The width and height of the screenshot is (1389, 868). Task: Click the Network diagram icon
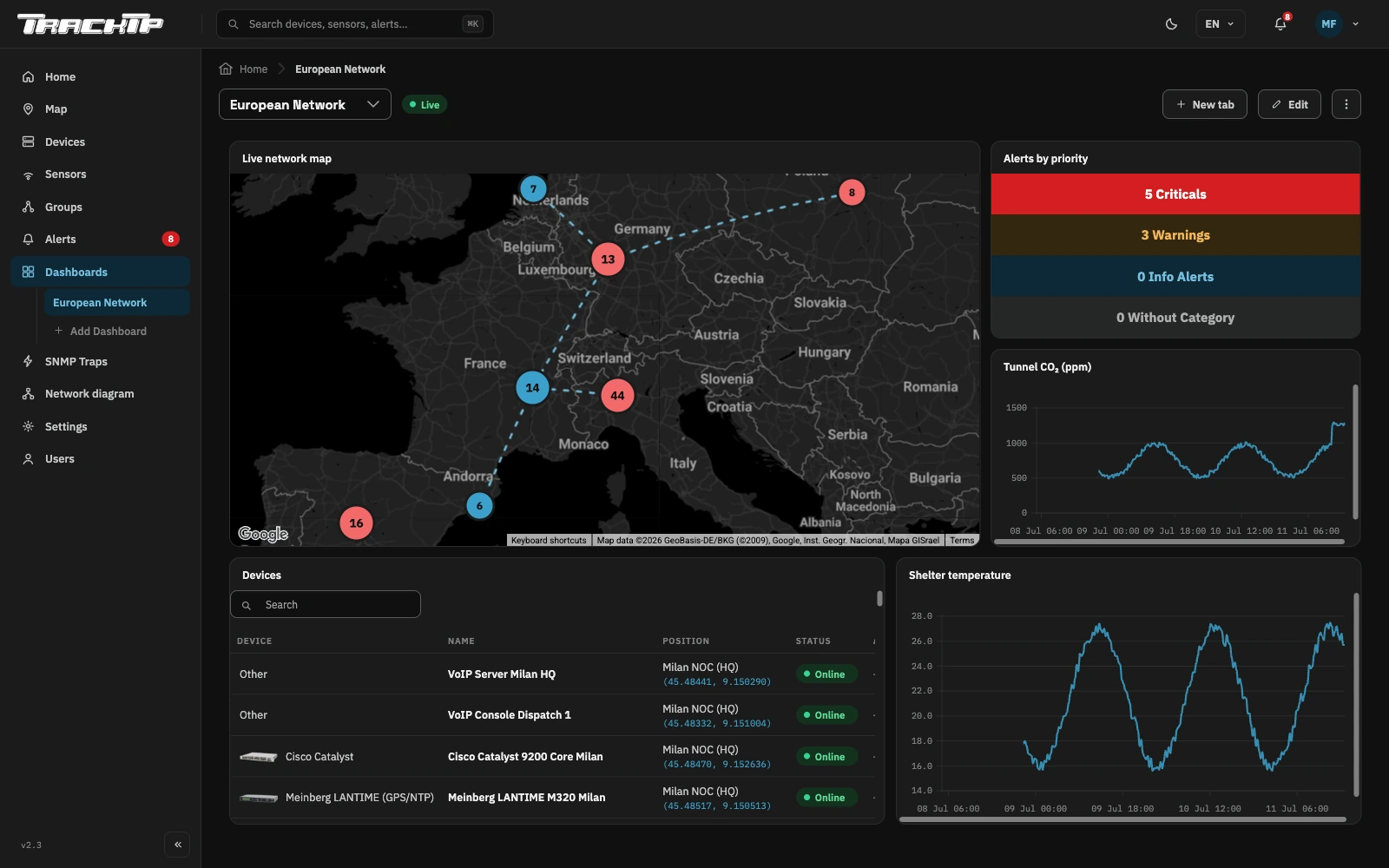(x=28, y=393)
